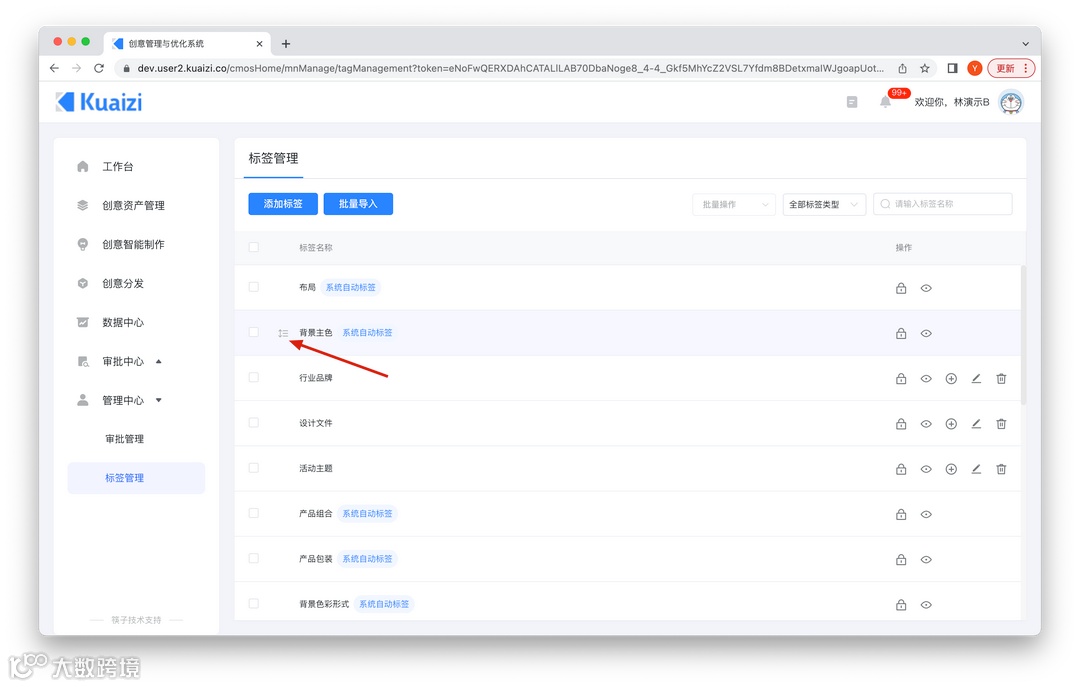
Task: Open 创意分发 in the sidebar
Action: pyautogui.click(x=123, y=283)
